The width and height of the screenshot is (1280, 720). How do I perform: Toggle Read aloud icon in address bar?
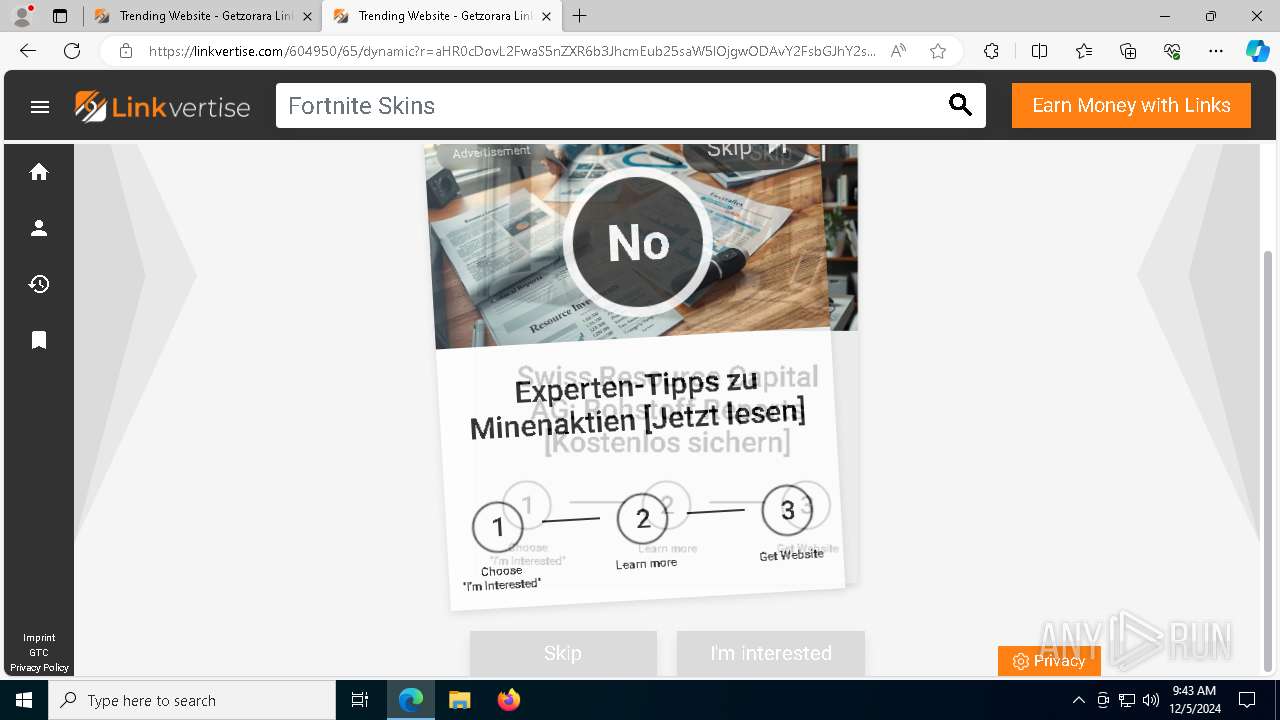(x=898, y=51)
